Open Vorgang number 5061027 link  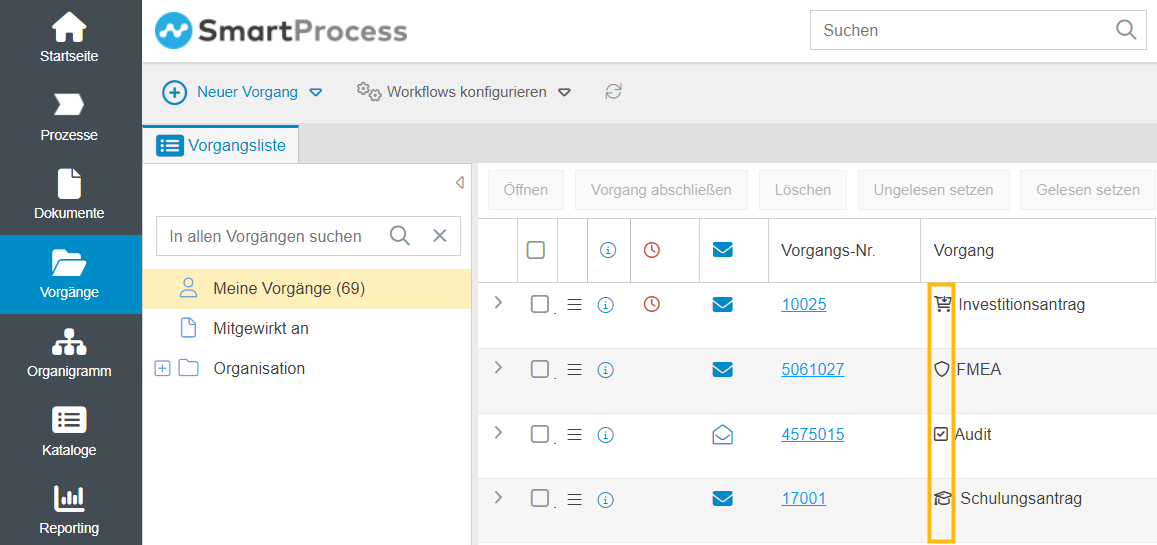point(812,370)
